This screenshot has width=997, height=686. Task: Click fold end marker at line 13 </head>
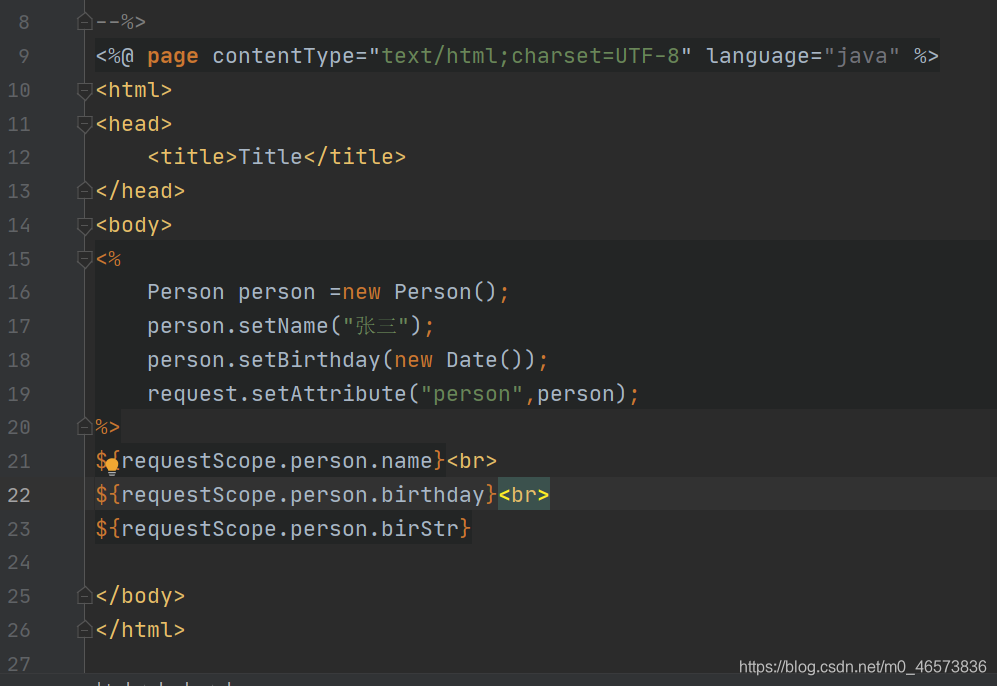pos(85,191)
